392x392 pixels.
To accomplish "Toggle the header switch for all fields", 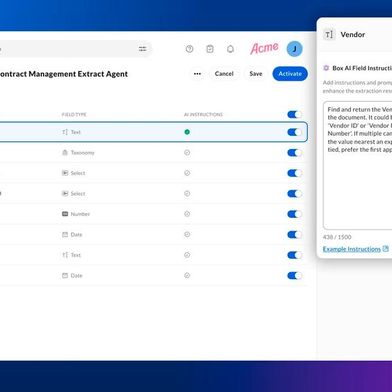I will [294, 115].
